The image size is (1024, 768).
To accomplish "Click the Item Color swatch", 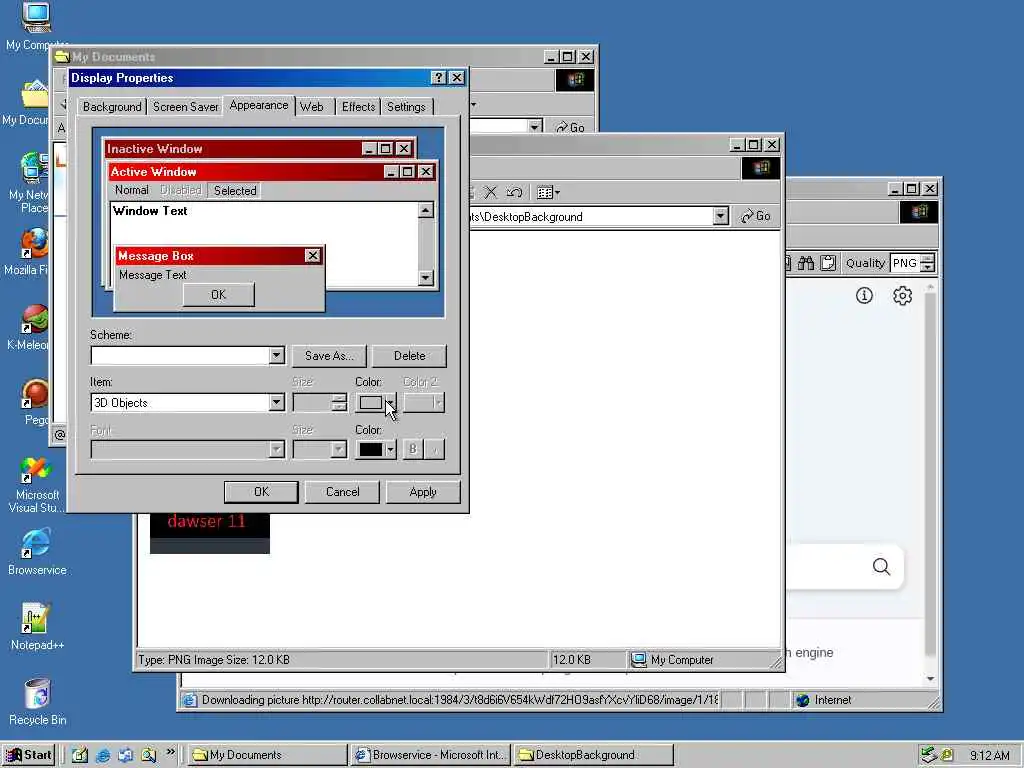I will tap(370, 403).
